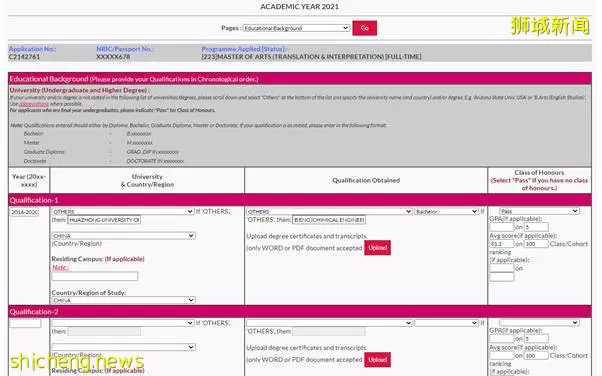Open Class of Honours Pass dropdown
The image size is (602, 376).
coord(539,211)
